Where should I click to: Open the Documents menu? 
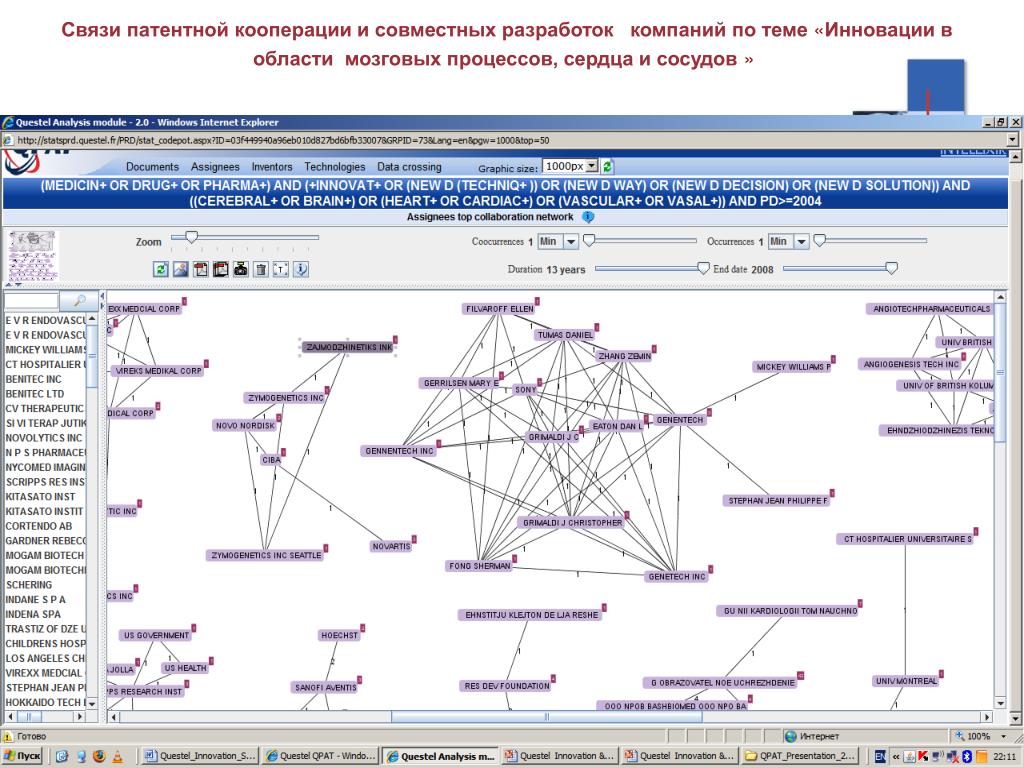tap(152, 167)
